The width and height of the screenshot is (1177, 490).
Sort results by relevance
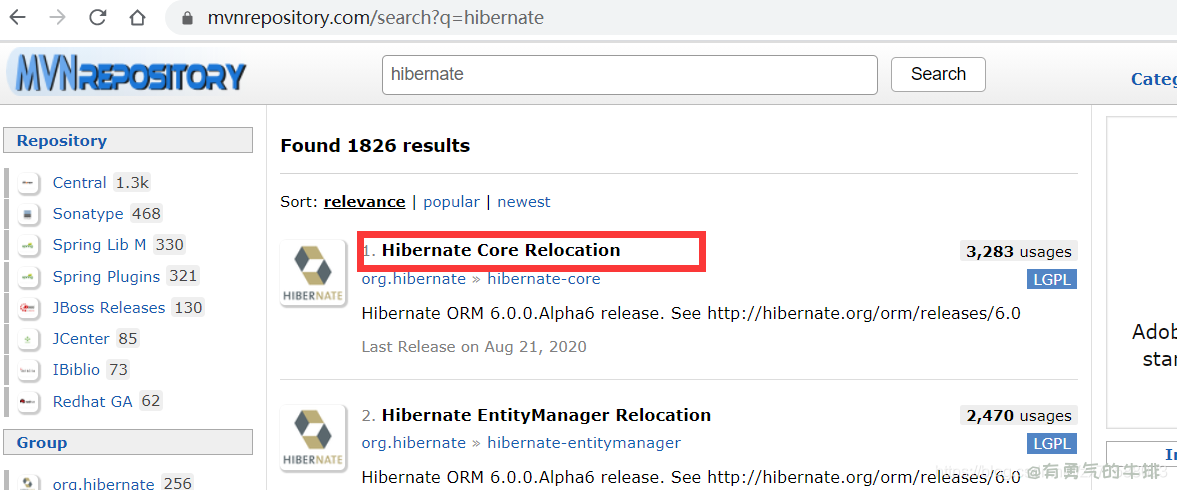pyautogui.click(x=364, y=202)
